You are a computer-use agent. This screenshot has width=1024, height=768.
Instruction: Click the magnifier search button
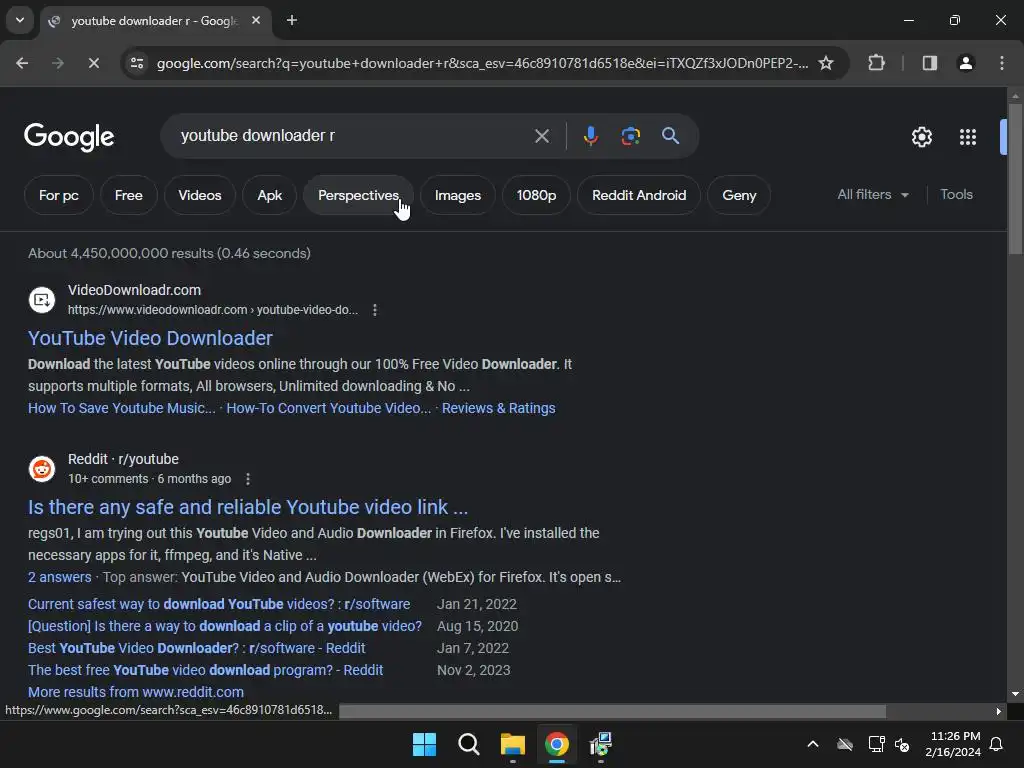click(x=670, y=136)
